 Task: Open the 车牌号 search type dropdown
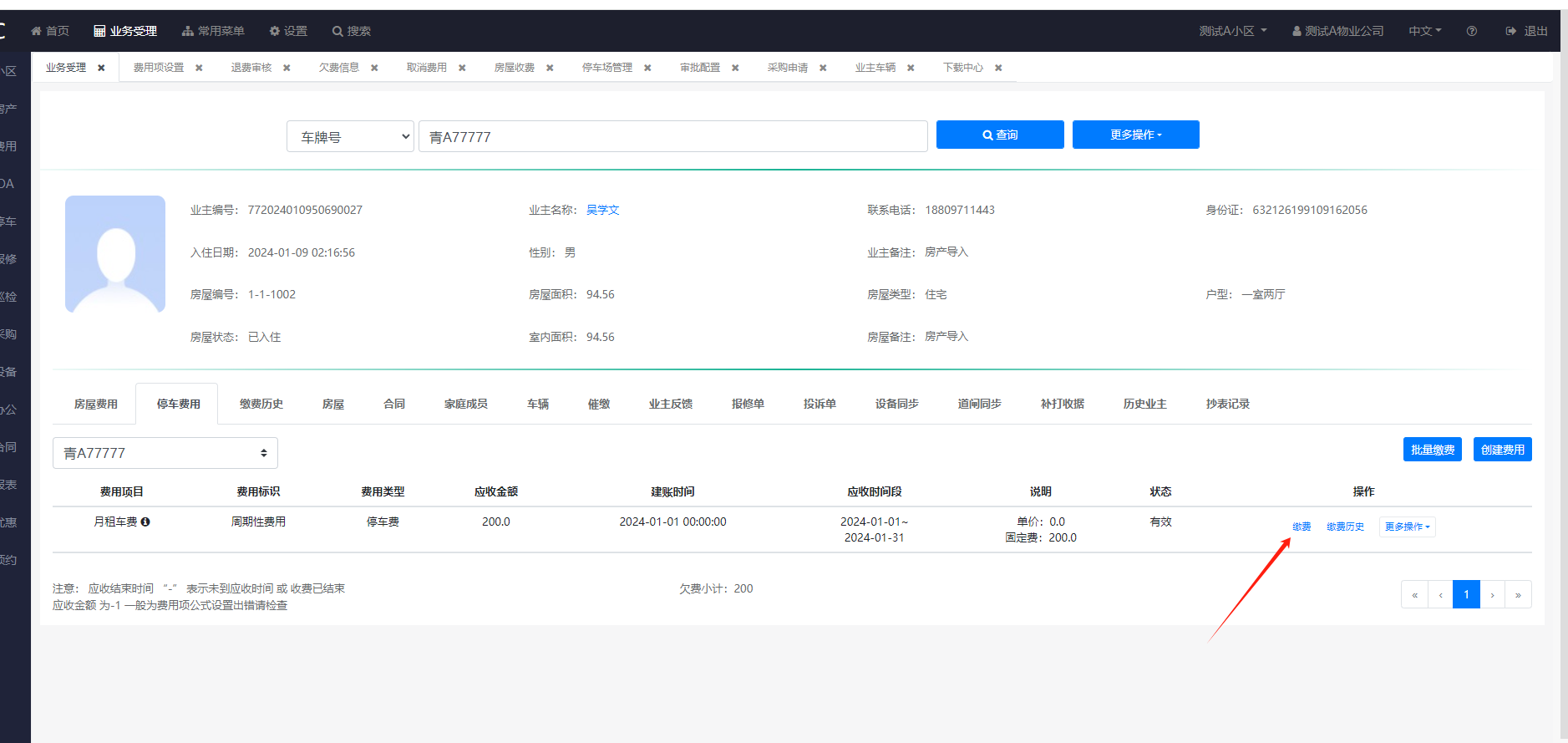tap(350, 136)
